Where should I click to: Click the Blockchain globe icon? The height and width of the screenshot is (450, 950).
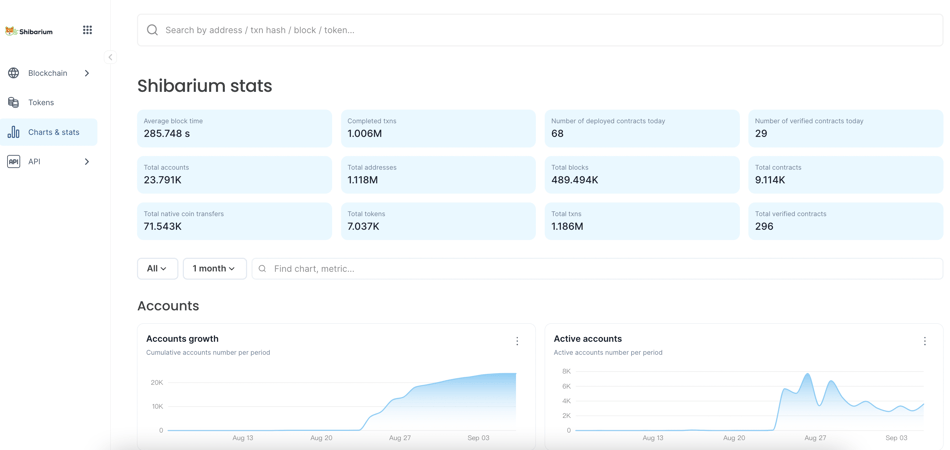coord(13,73)
